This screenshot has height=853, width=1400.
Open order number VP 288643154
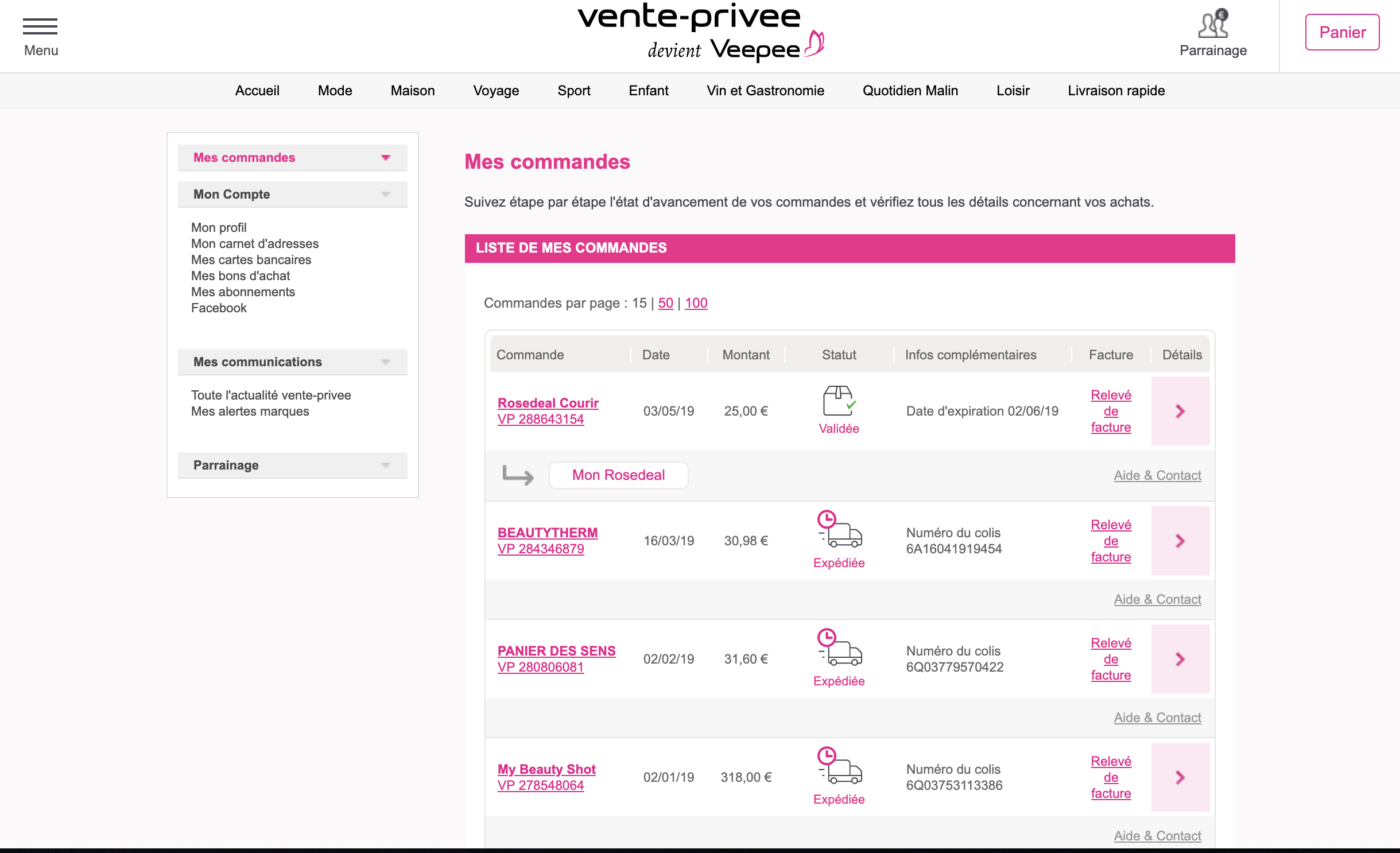coord(541,419)
